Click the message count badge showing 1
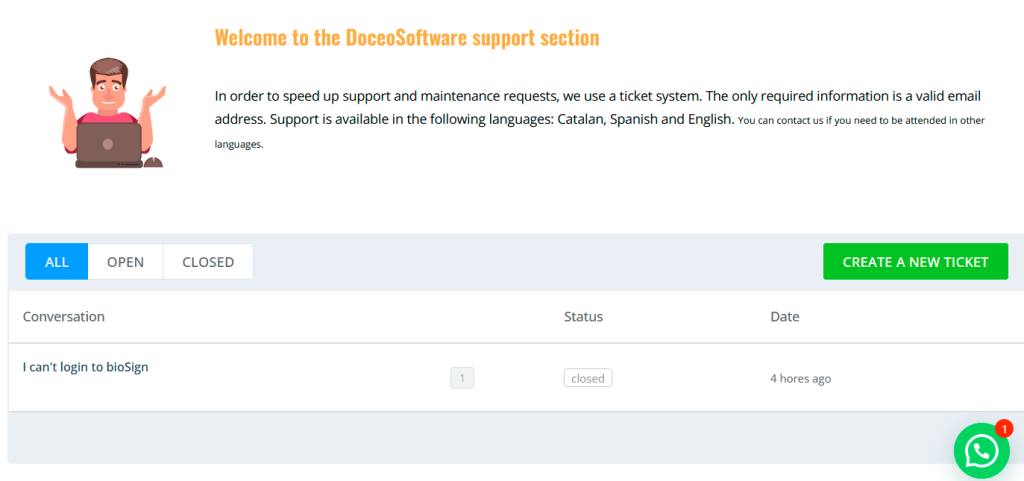This screenshot has width=1024, height=481. tap(462, 378)
